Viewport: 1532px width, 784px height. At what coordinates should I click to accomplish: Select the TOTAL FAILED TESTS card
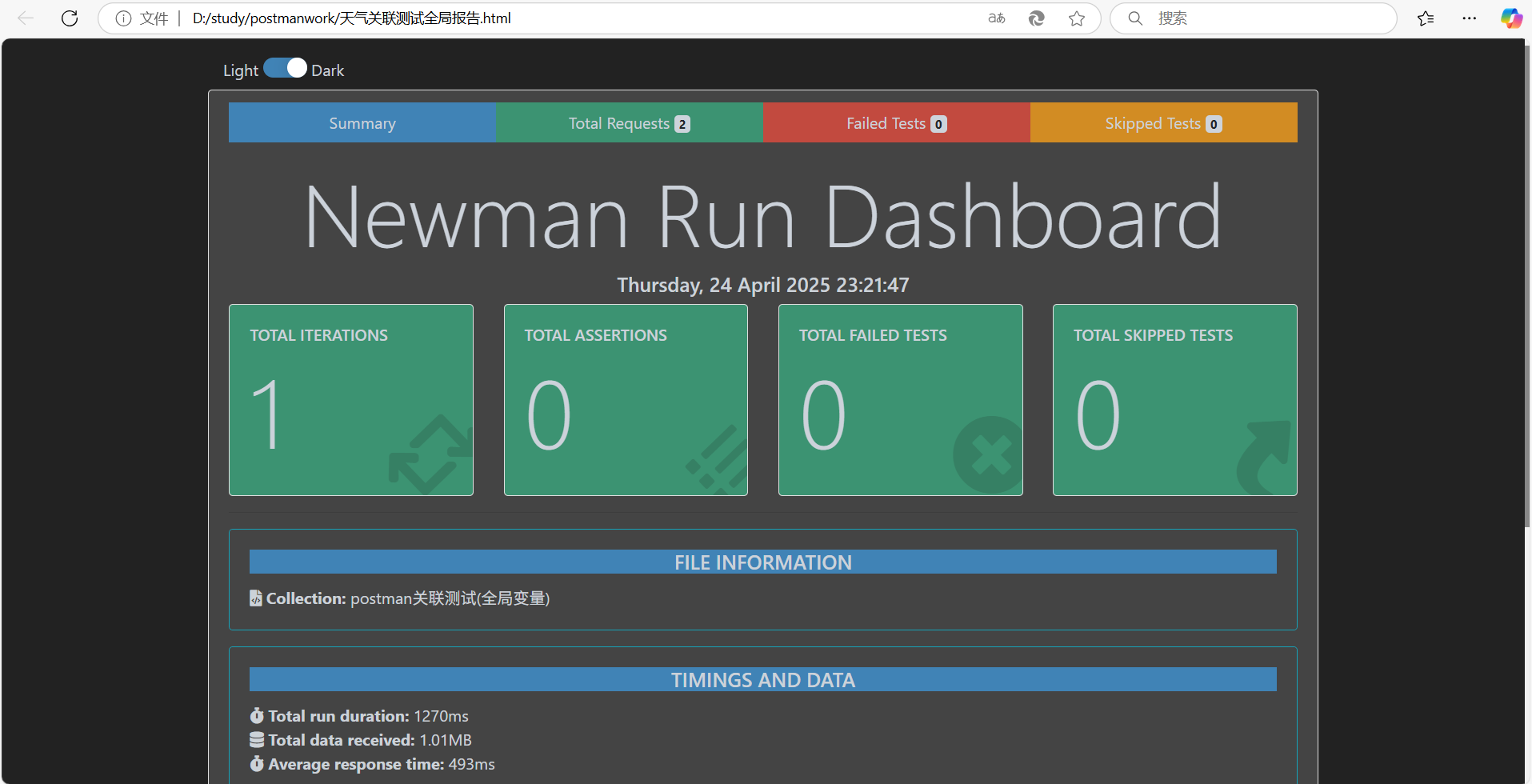tap(901, 400)
